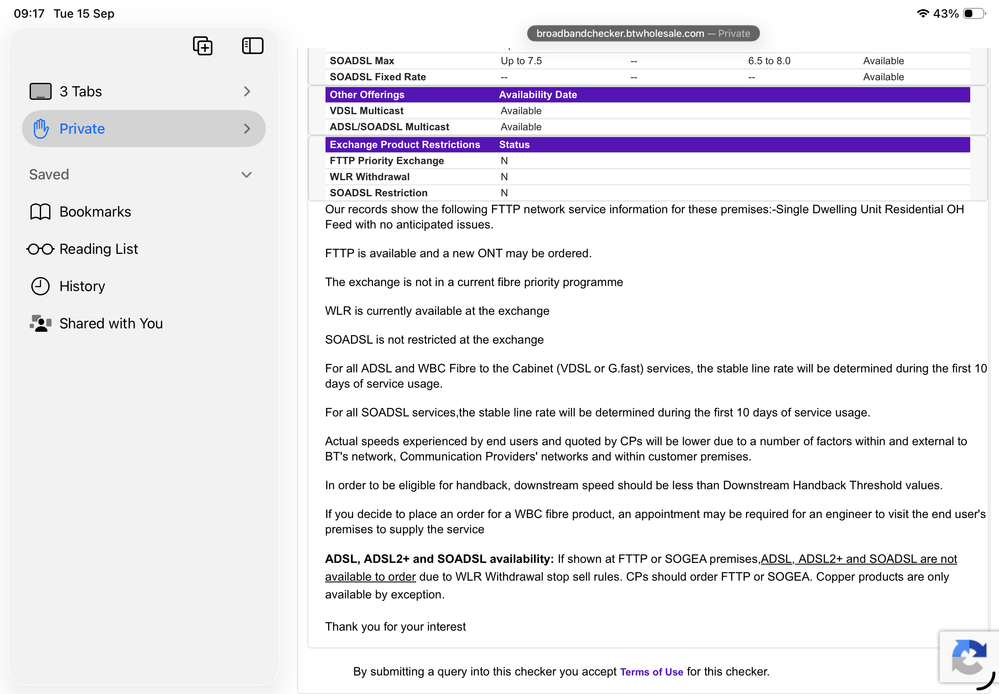Tap the battery indicator icon
Screen dimensions: 999x694
click(974, 13)
